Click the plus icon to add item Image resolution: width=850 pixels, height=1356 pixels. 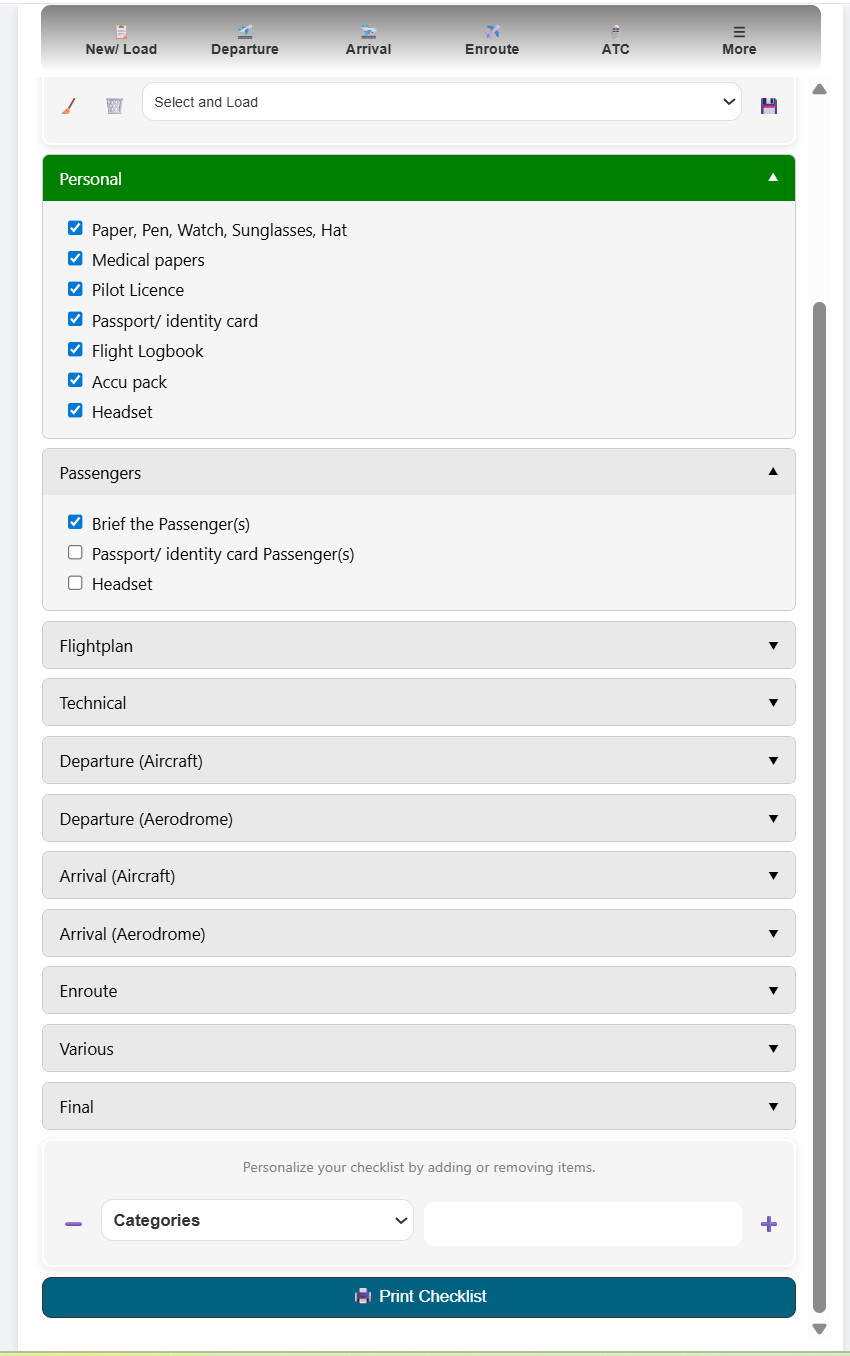(x=768, y=1224)
